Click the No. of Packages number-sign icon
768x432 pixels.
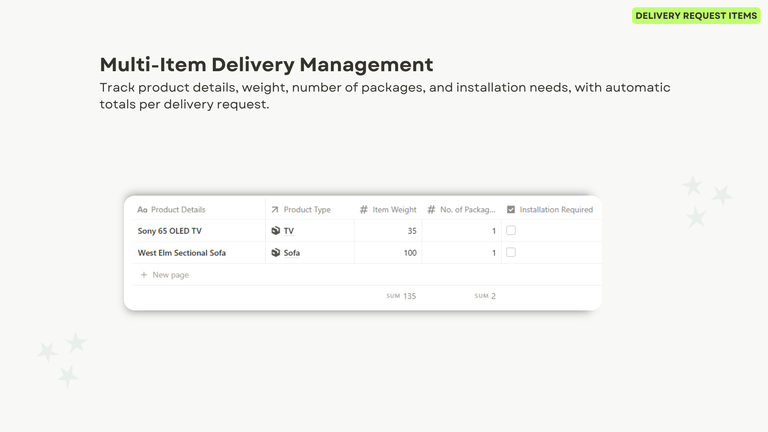[431, 210]
